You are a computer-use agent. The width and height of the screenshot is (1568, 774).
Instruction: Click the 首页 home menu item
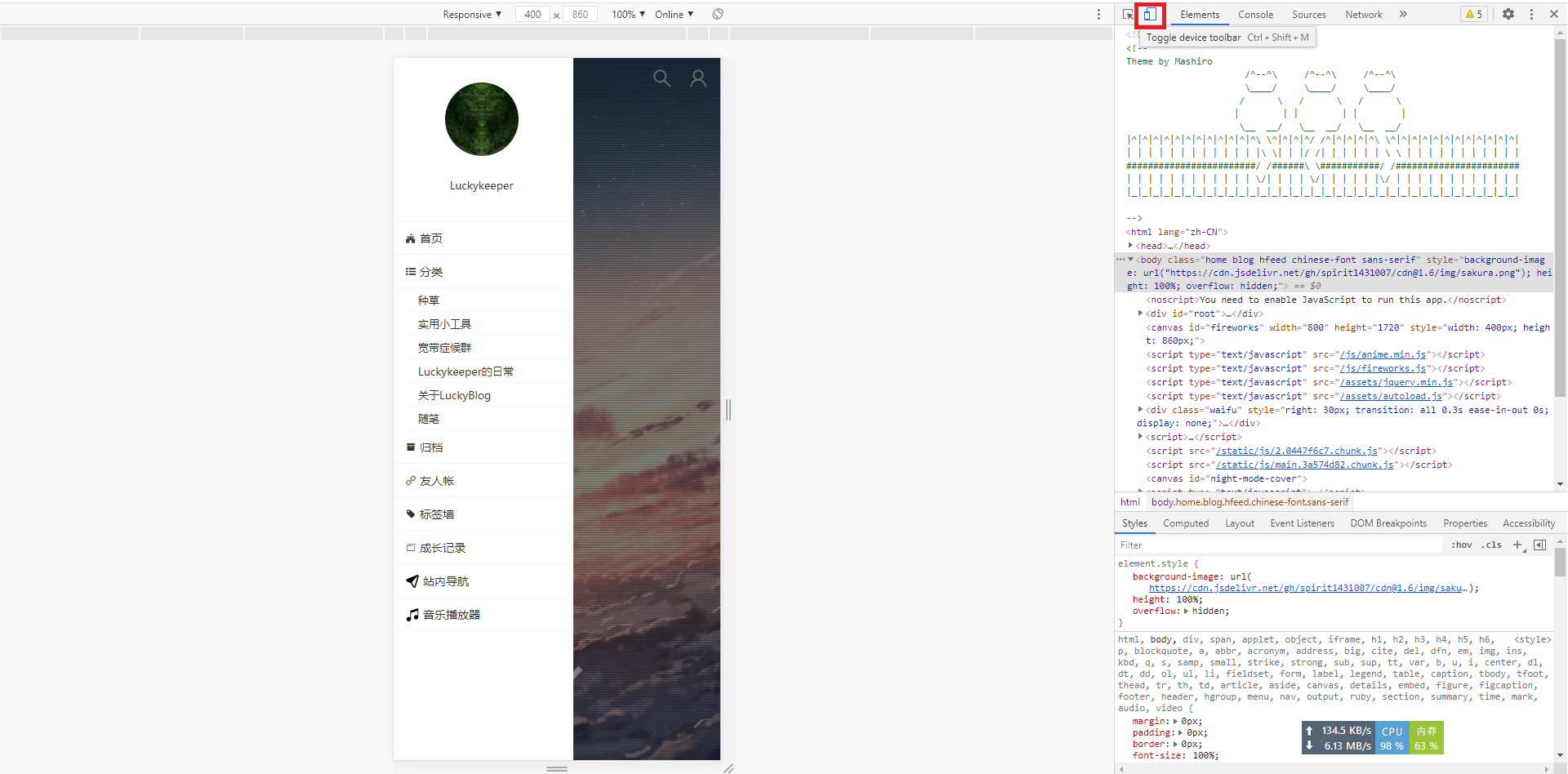pyautogui.click(x=431, y=238)
